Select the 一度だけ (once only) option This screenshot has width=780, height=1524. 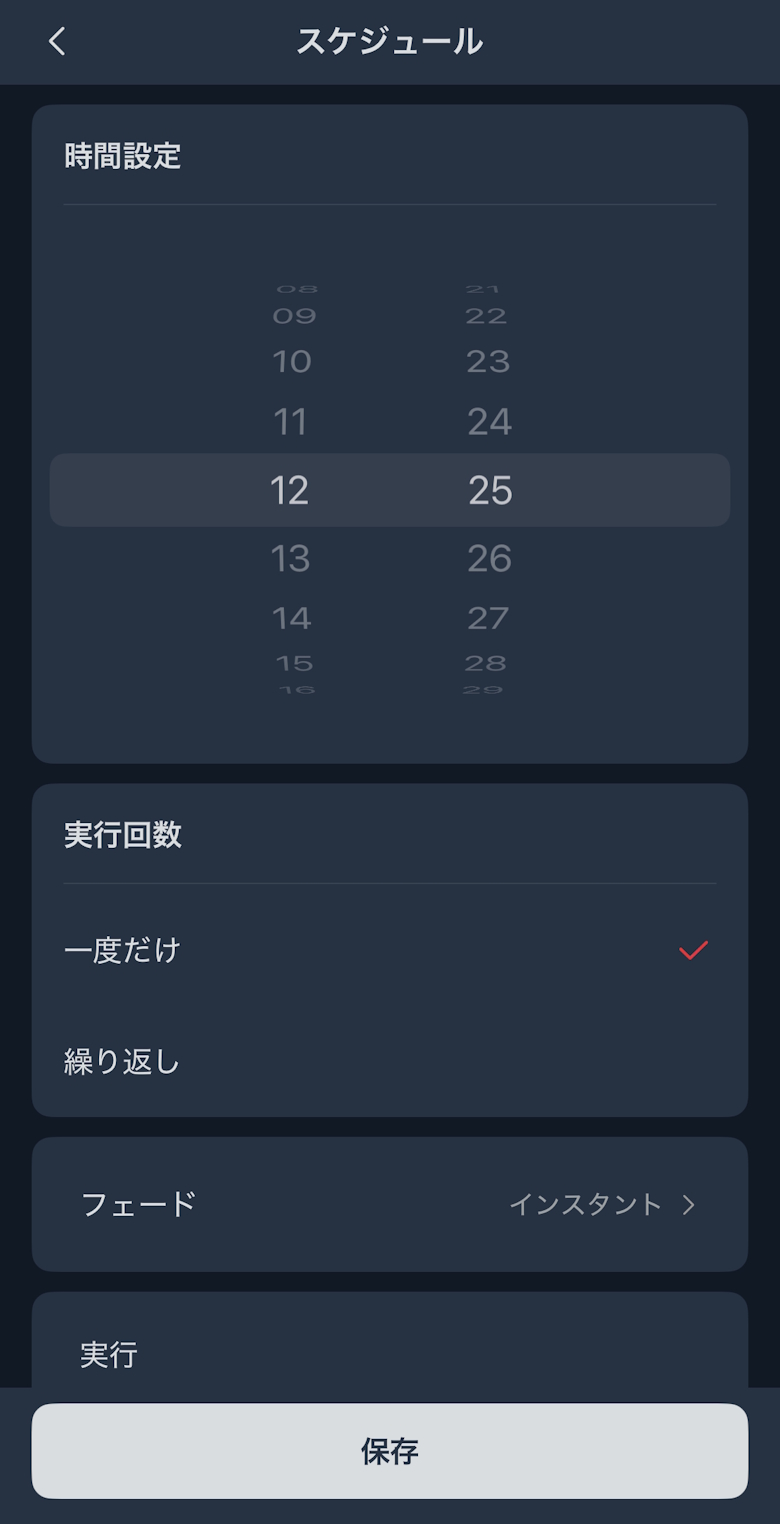(x=122, y=950)
